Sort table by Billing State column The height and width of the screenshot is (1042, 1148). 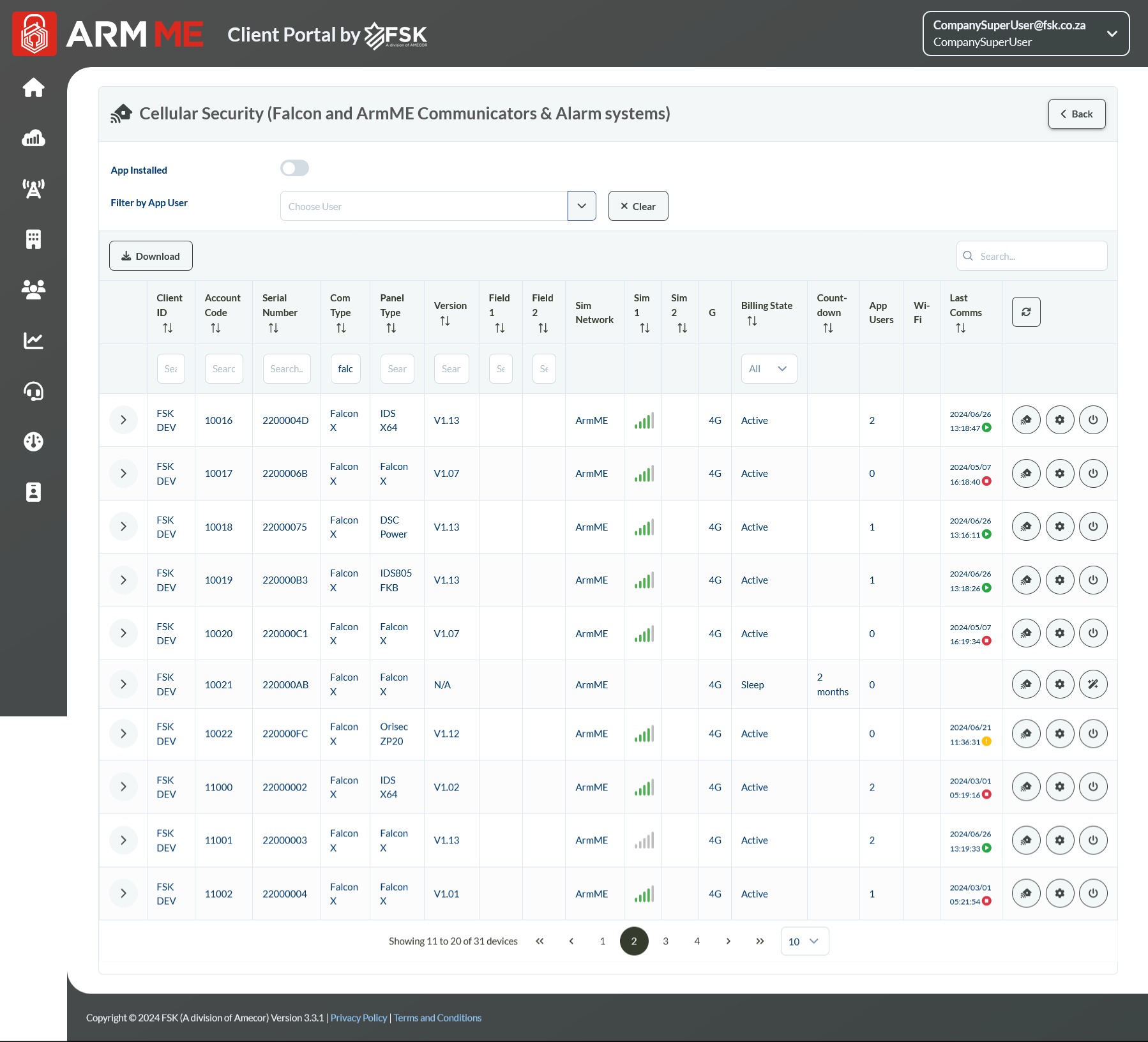coord(752,321)
